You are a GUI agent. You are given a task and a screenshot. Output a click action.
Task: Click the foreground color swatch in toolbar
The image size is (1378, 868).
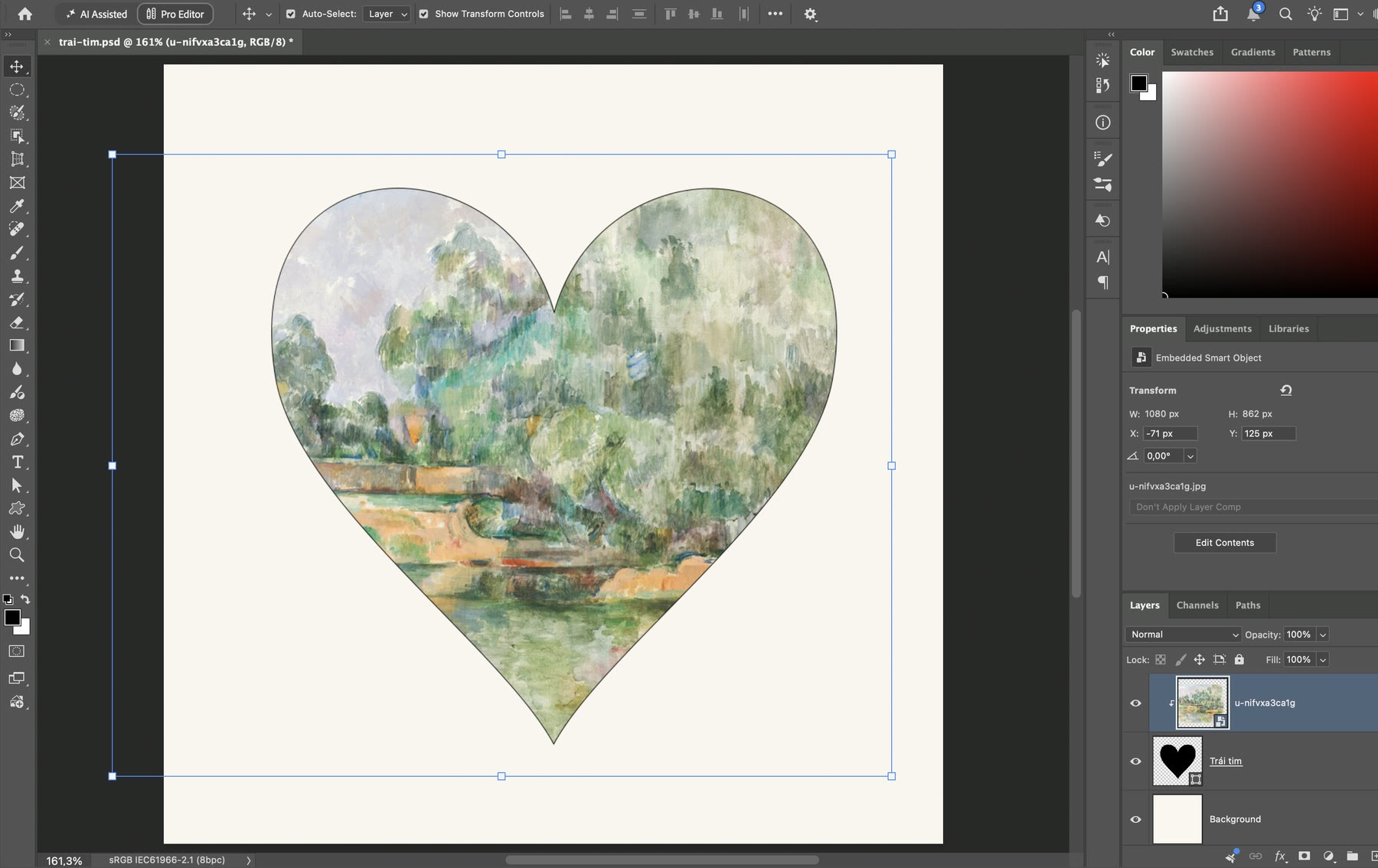tap(13, 618)
